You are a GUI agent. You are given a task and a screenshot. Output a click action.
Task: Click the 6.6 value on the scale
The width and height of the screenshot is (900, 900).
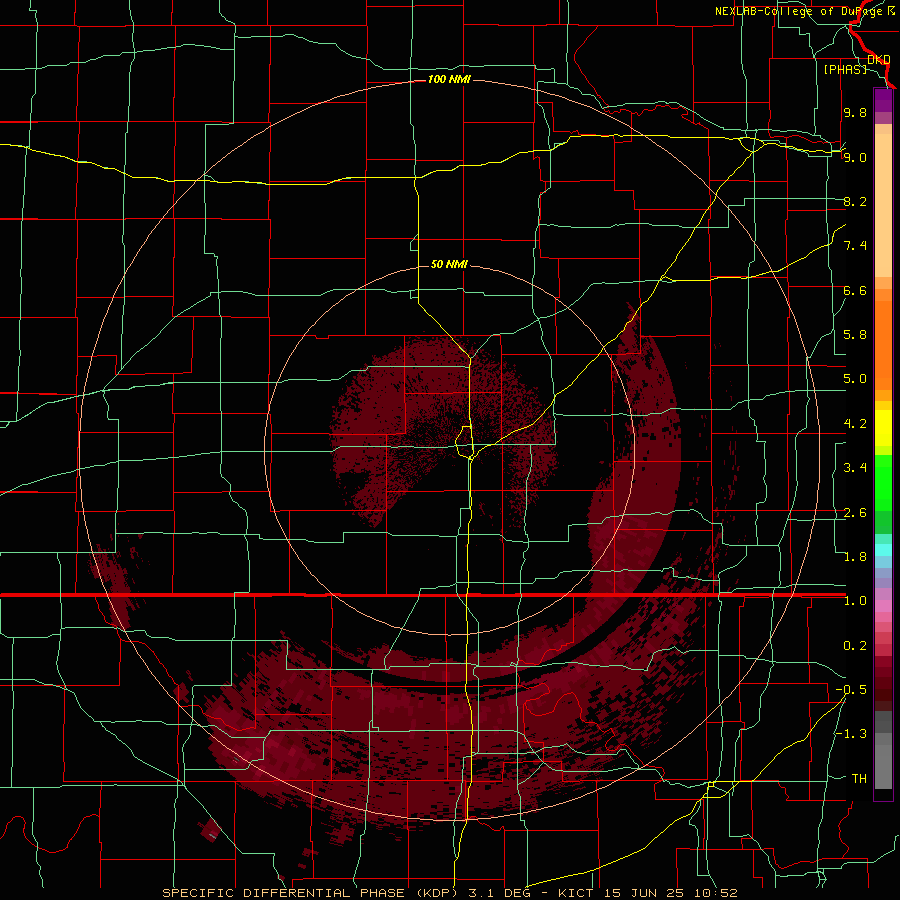tap(855, 290)
